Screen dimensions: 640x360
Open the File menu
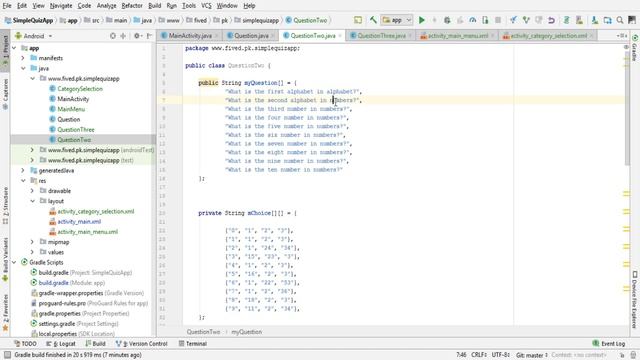tap(7, 6)
